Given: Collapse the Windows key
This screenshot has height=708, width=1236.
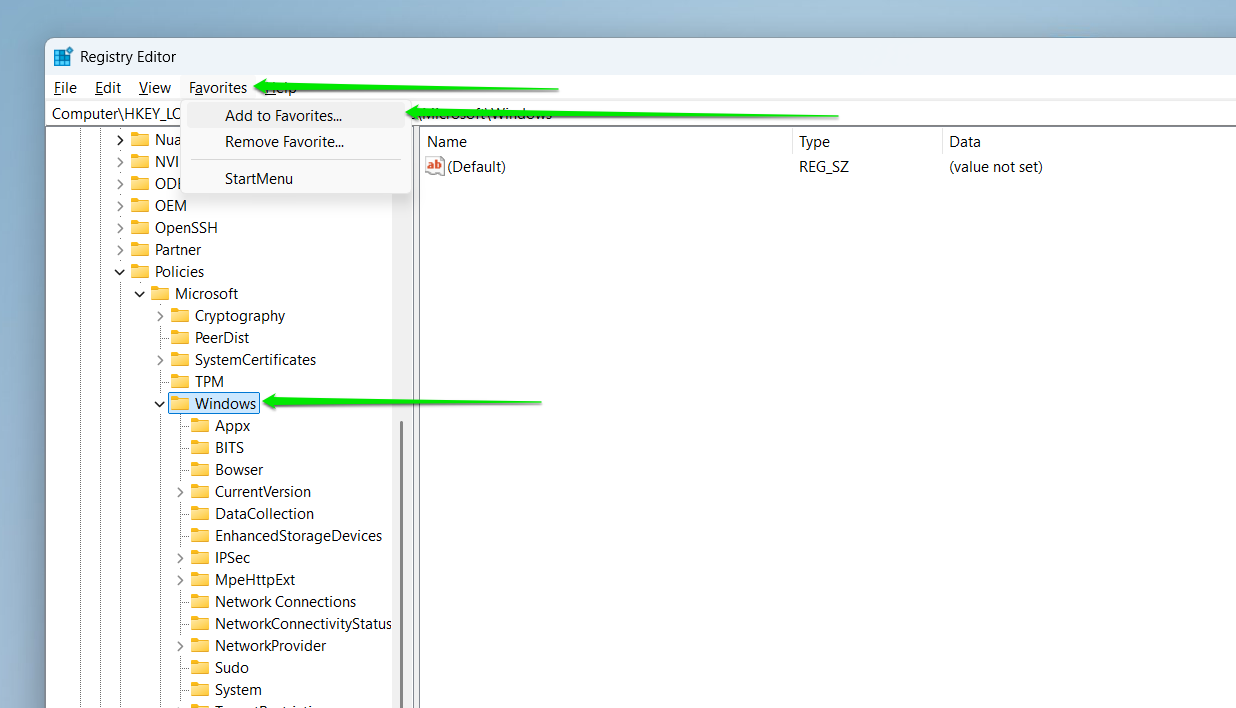Looking at the screenshot, I should pyautogui.click(x=160, y=404).
